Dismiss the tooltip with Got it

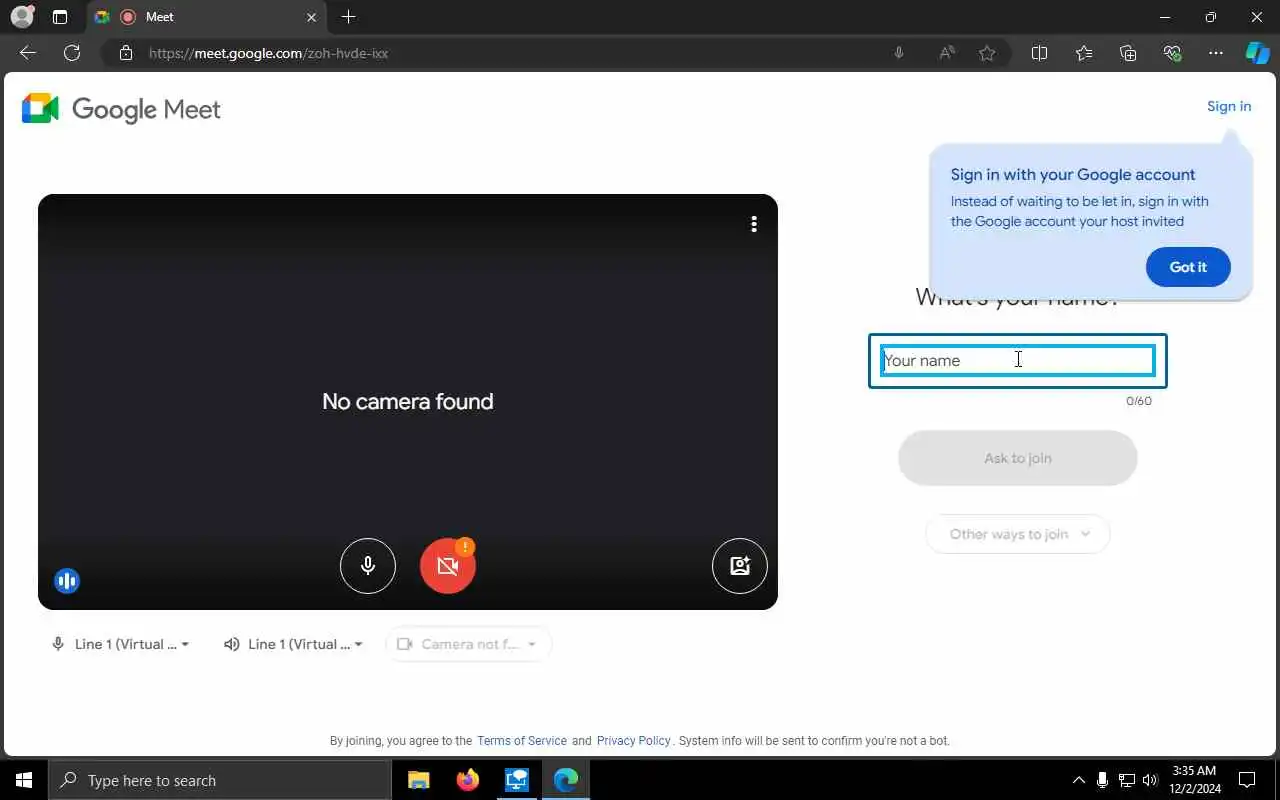click(1188, 267)
